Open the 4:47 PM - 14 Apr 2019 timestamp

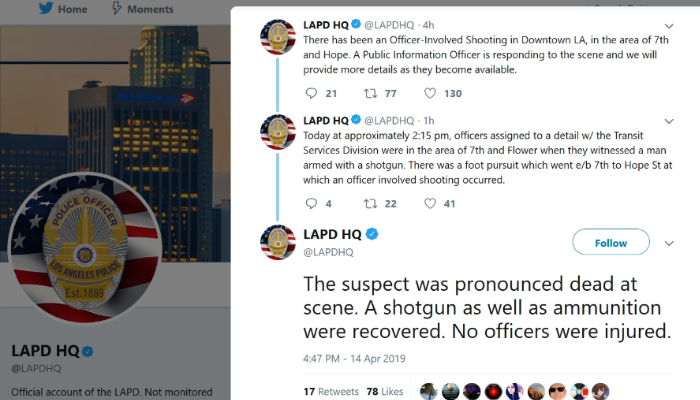click(x=354, y=358)
